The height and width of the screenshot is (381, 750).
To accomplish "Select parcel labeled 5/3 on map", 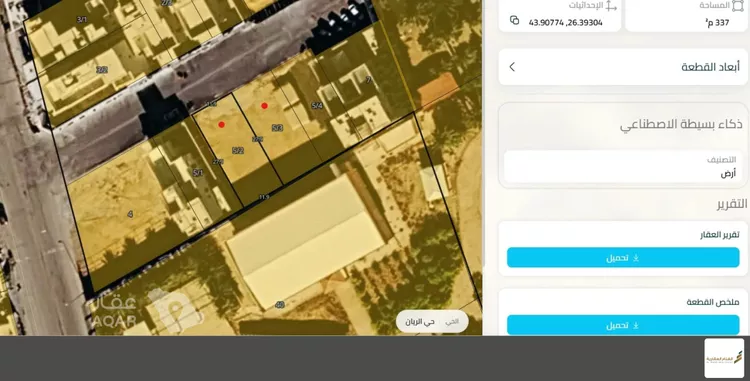I will point(277,128).
